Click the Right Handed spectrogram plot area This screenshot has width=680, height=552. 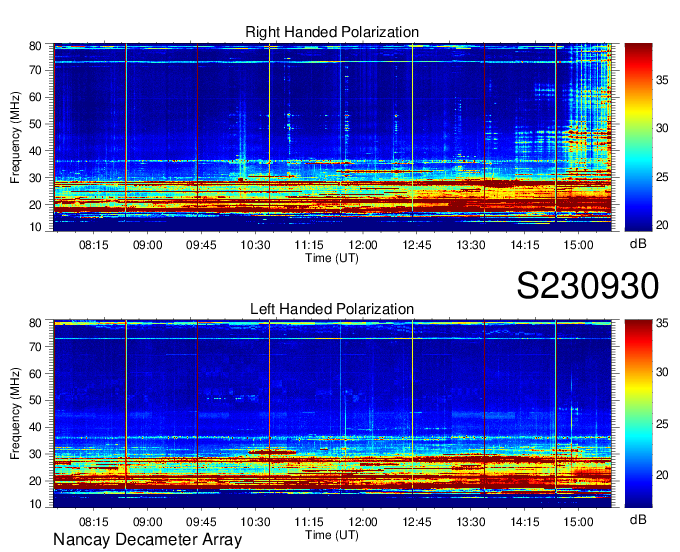click(x=332, y=137)
